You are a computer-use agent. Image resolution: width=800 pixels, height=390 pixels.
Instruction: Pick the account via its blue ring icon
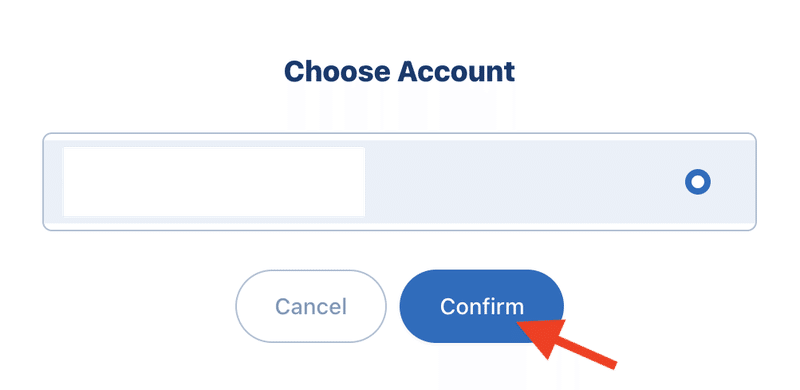[x=697, y=182]
